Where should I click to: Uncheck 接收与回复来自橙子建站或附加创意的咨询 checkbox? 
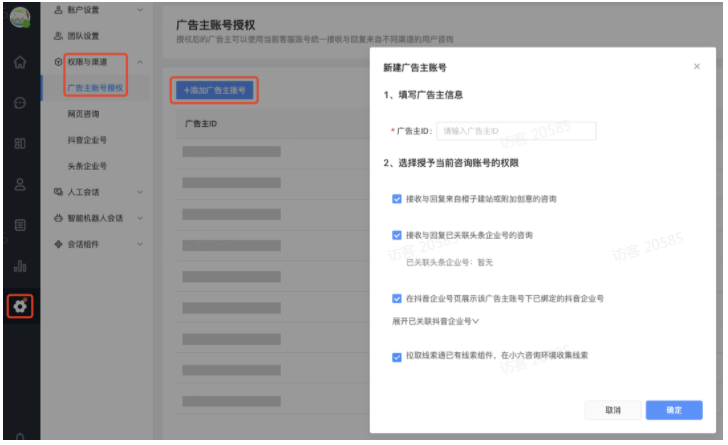[397, 199]
